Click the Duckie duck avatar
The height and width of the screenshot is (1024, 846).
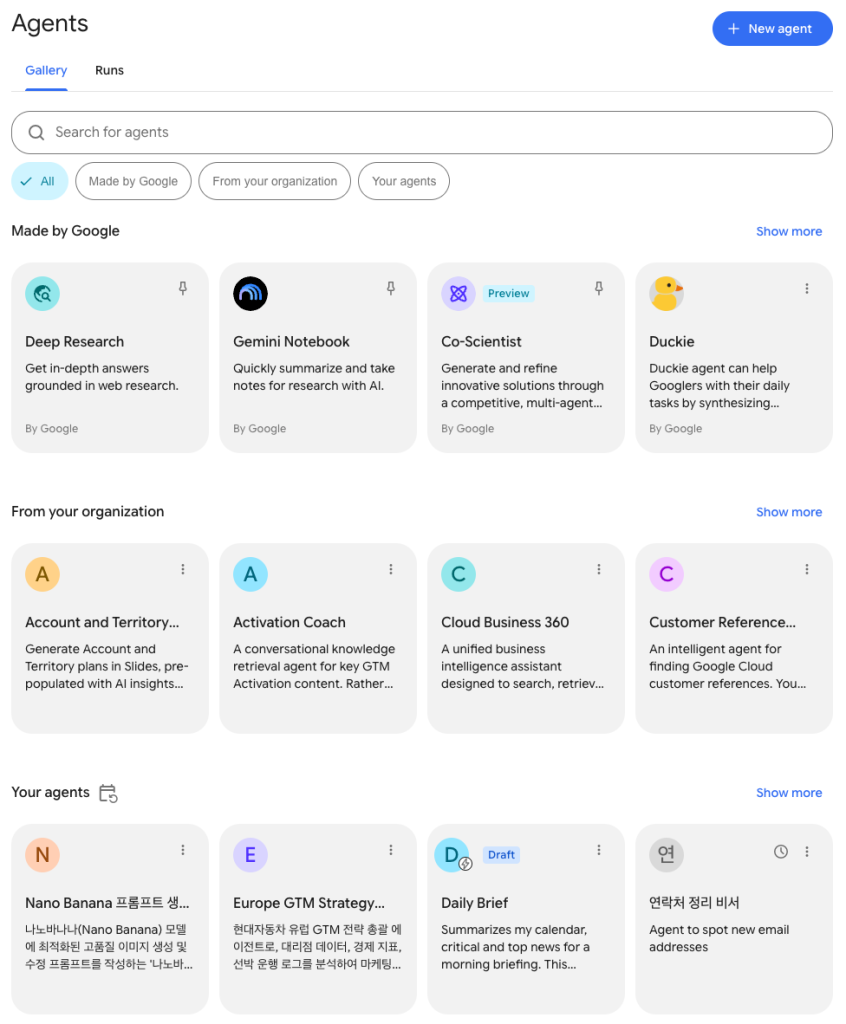(666, 294)
